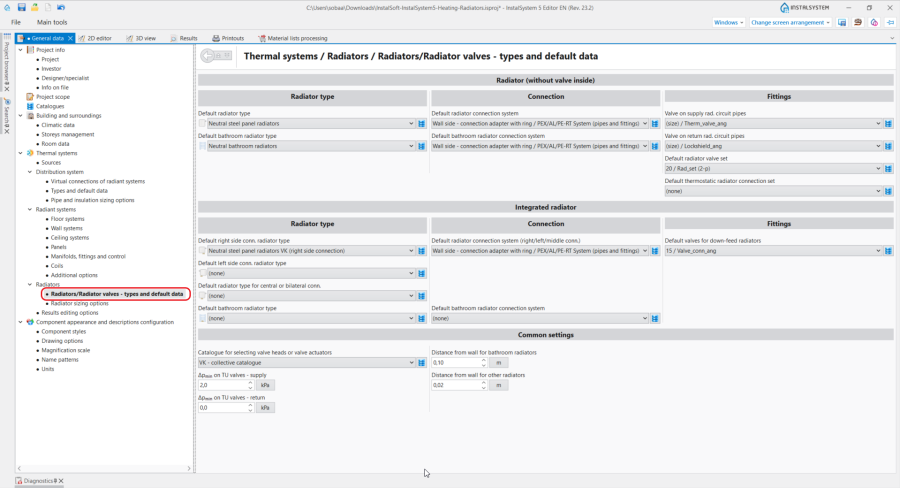Open the File menu
The width and height of the screenshot is (900, 488).
point(16,22)
